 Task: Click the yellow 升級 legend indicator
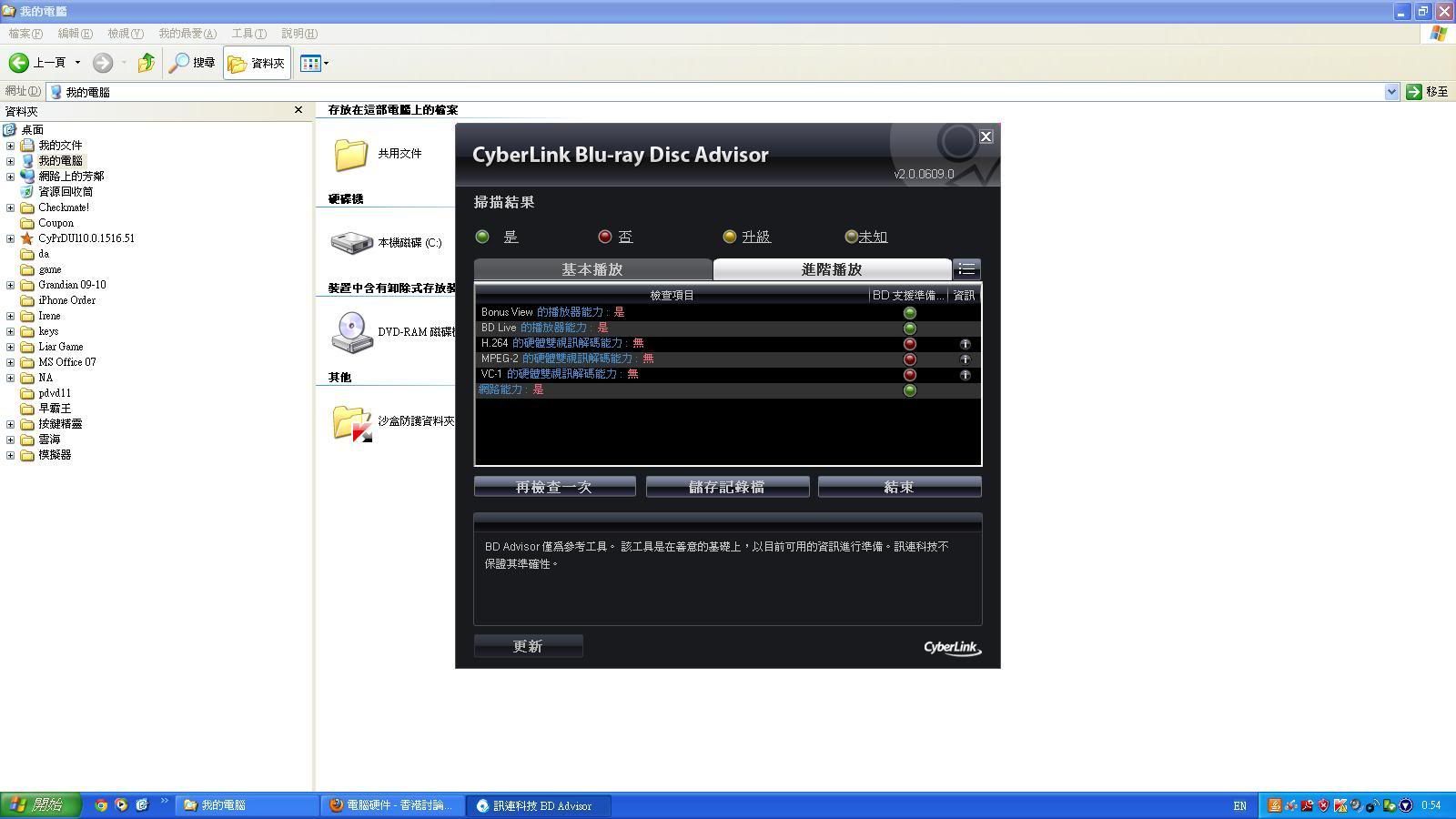pos(729,237)
